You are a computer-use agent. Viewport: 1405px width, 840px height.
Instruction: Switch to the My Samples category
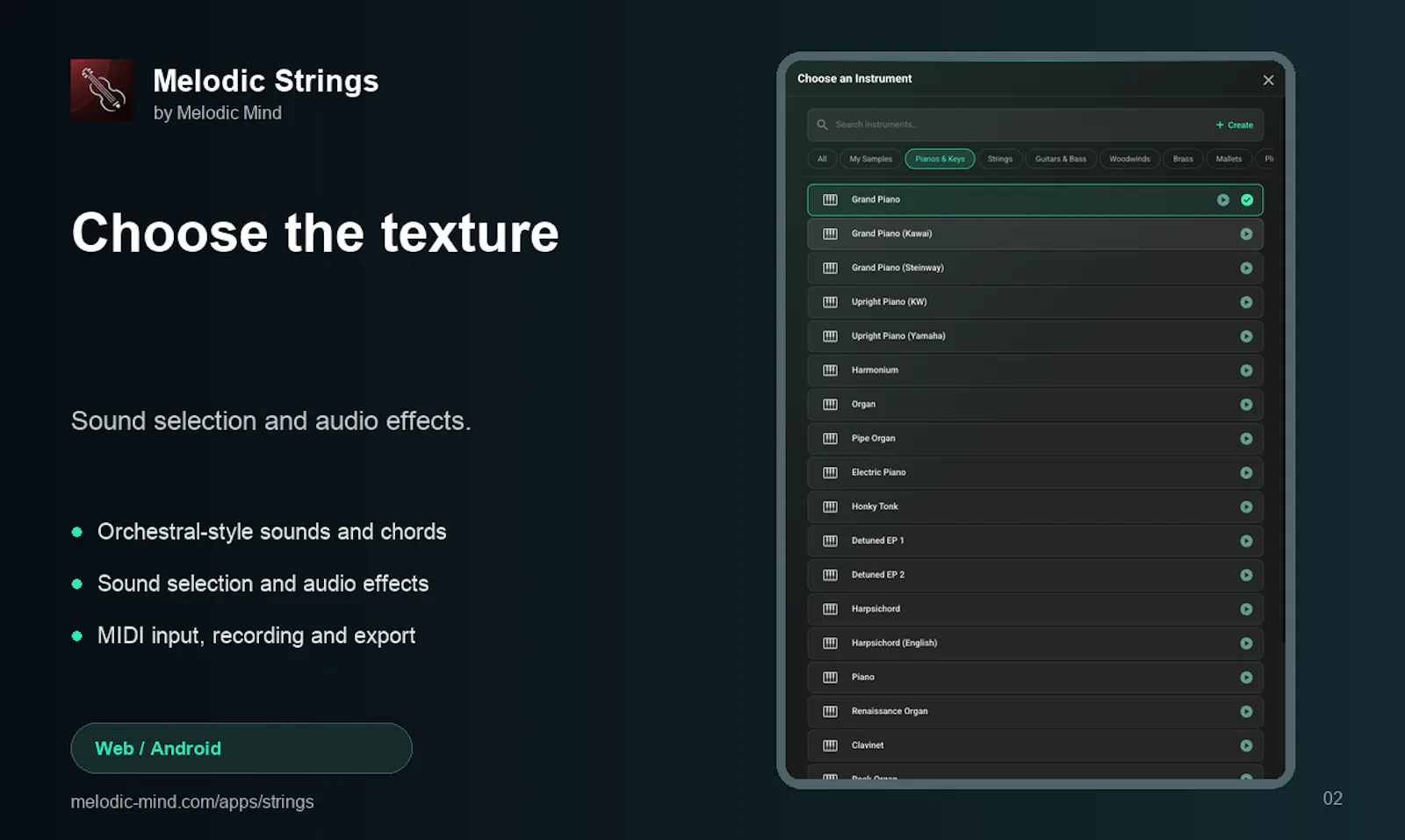pyautogui.click(x=870, y=159)
